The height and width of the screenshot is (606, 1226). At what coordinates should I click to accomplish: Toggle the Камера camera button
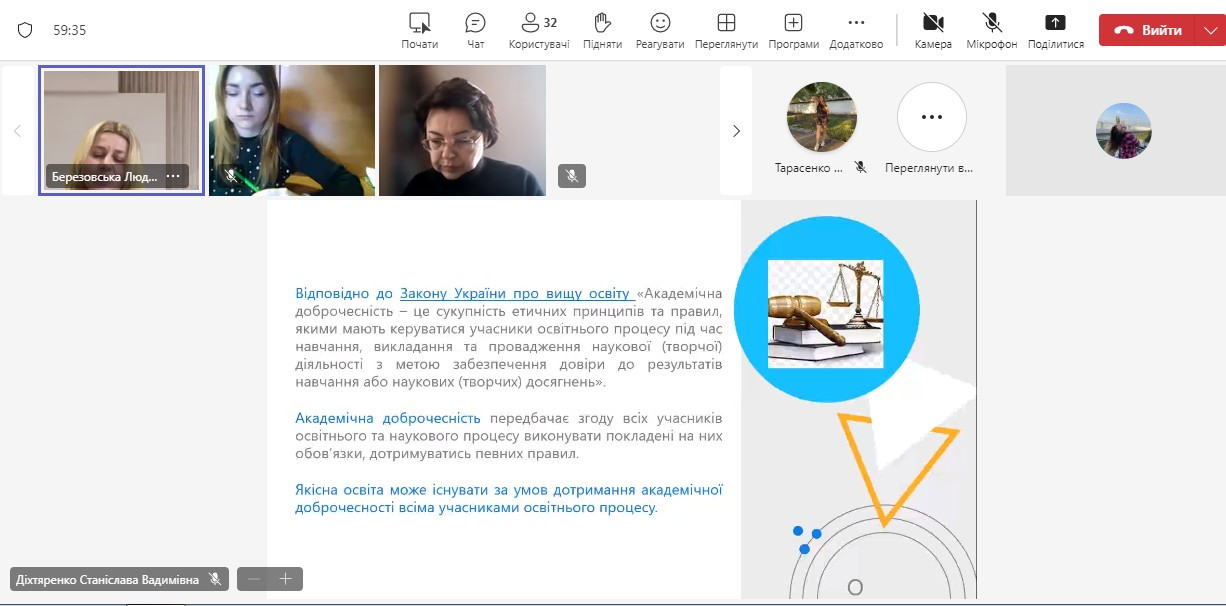(933, 31)
